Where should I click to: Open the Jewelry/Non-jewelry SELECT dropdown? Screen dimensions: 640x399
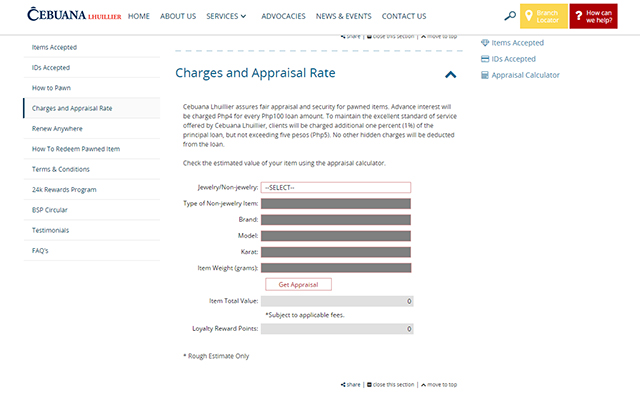336,188
